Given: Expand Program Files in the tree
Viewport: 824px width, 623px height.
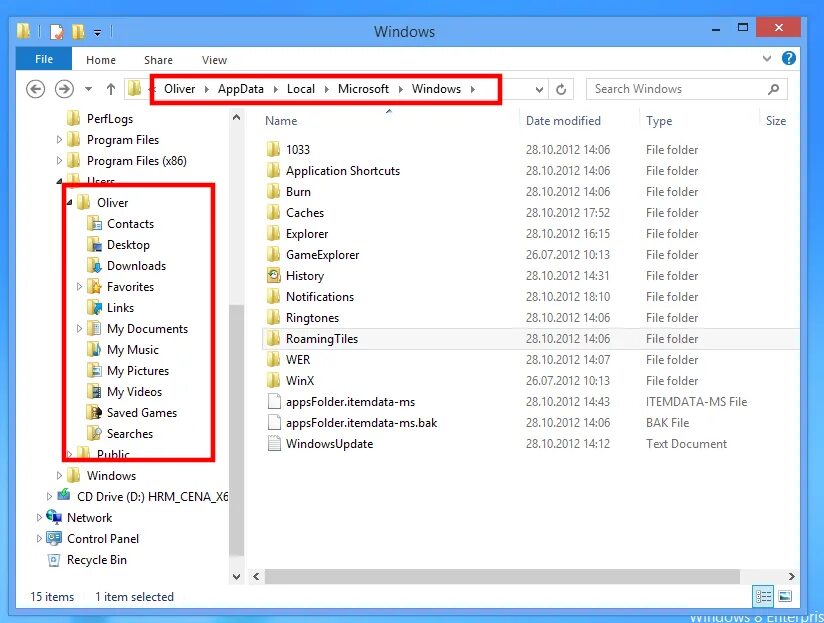Looking at the screenshot, I should click(x=59, y=140).
